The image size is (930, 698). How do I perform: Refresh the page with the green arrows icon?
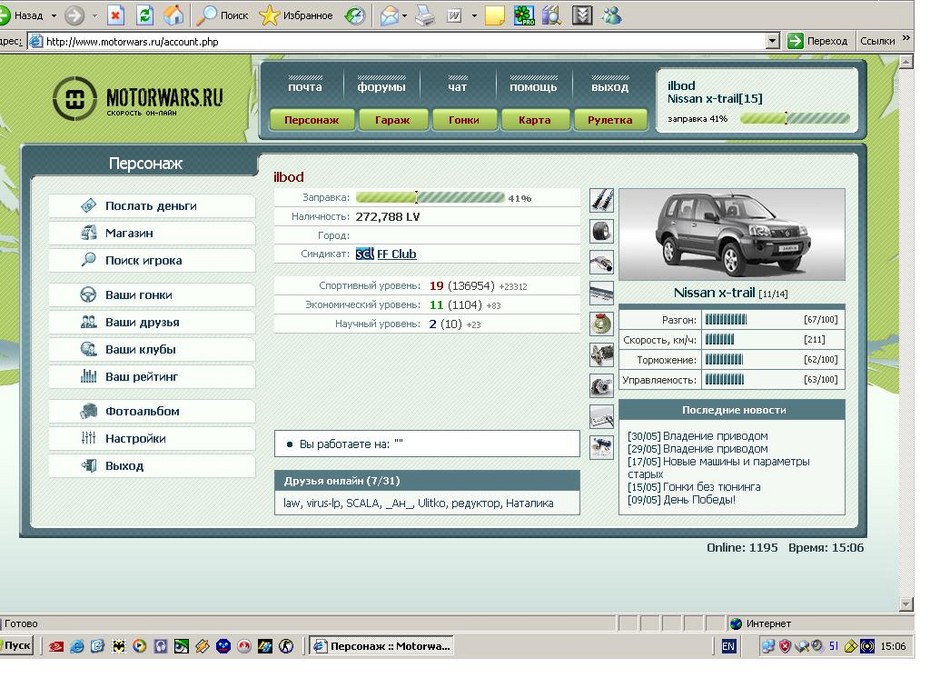(x=145, y=15)
